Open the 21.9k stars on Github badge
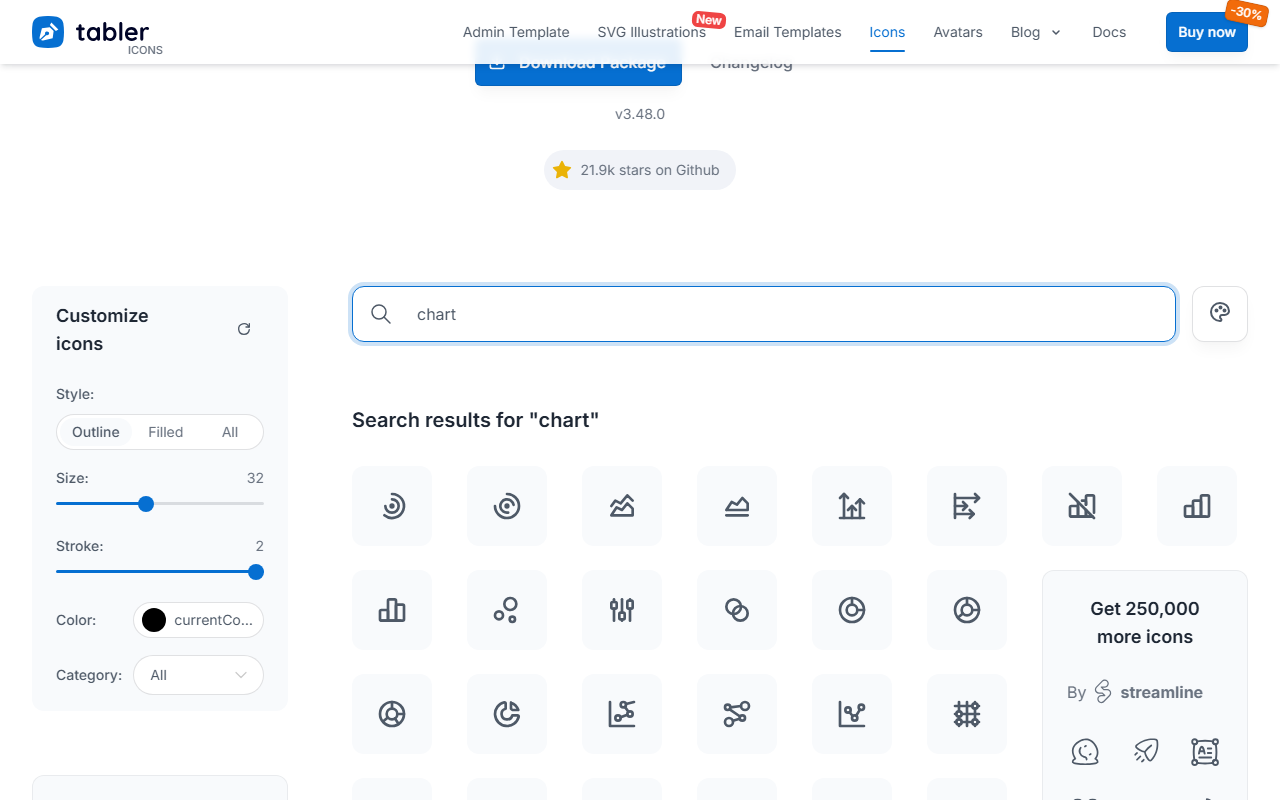Image resolution: width=1280 pixels, height=800 pixels. 640,170
